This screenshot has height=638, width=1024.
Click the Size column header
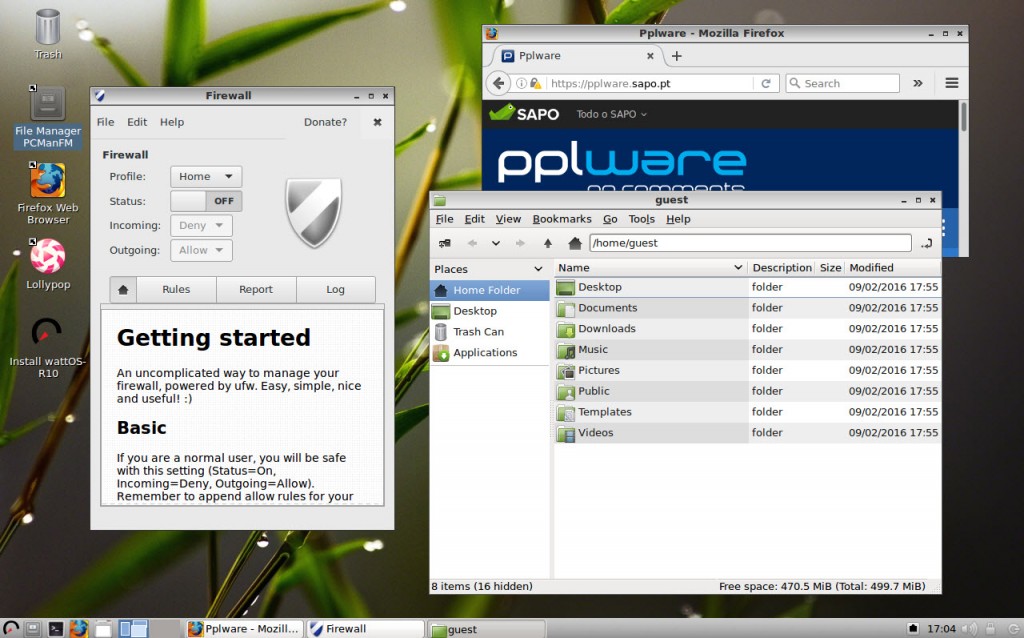(830, 268)
